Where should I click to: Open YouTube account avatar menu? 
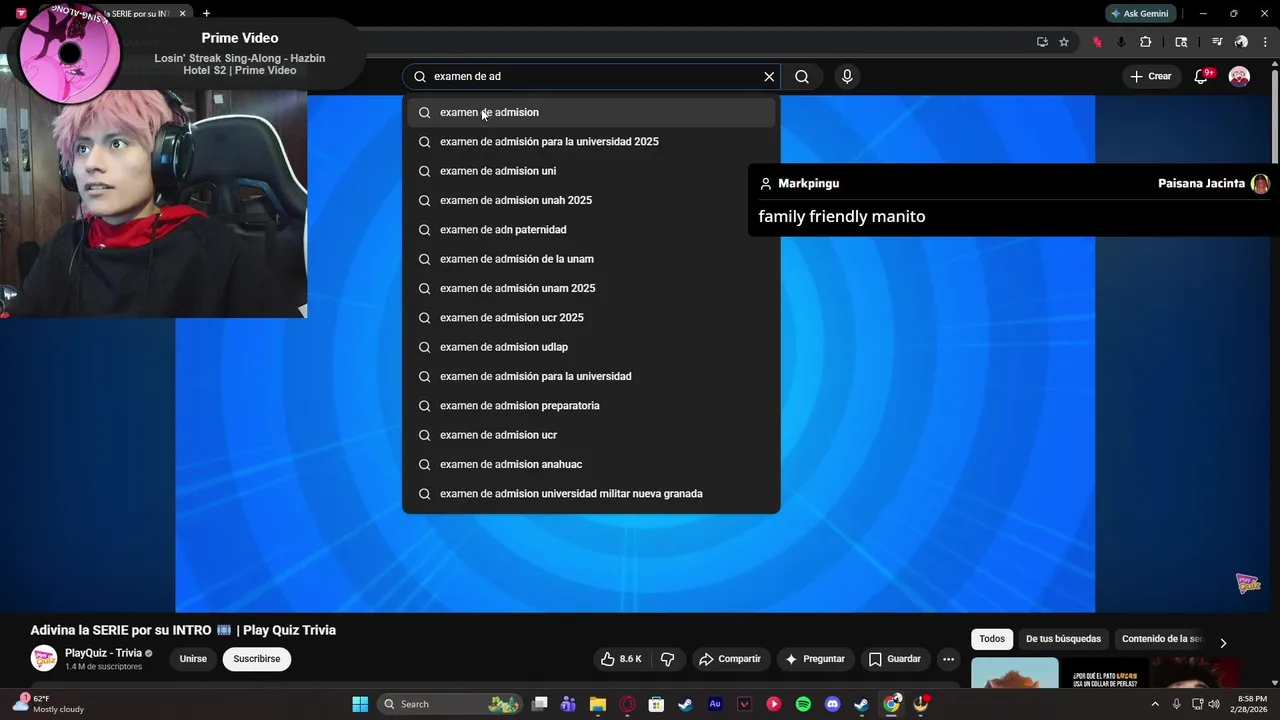[x=1239, y=77]
